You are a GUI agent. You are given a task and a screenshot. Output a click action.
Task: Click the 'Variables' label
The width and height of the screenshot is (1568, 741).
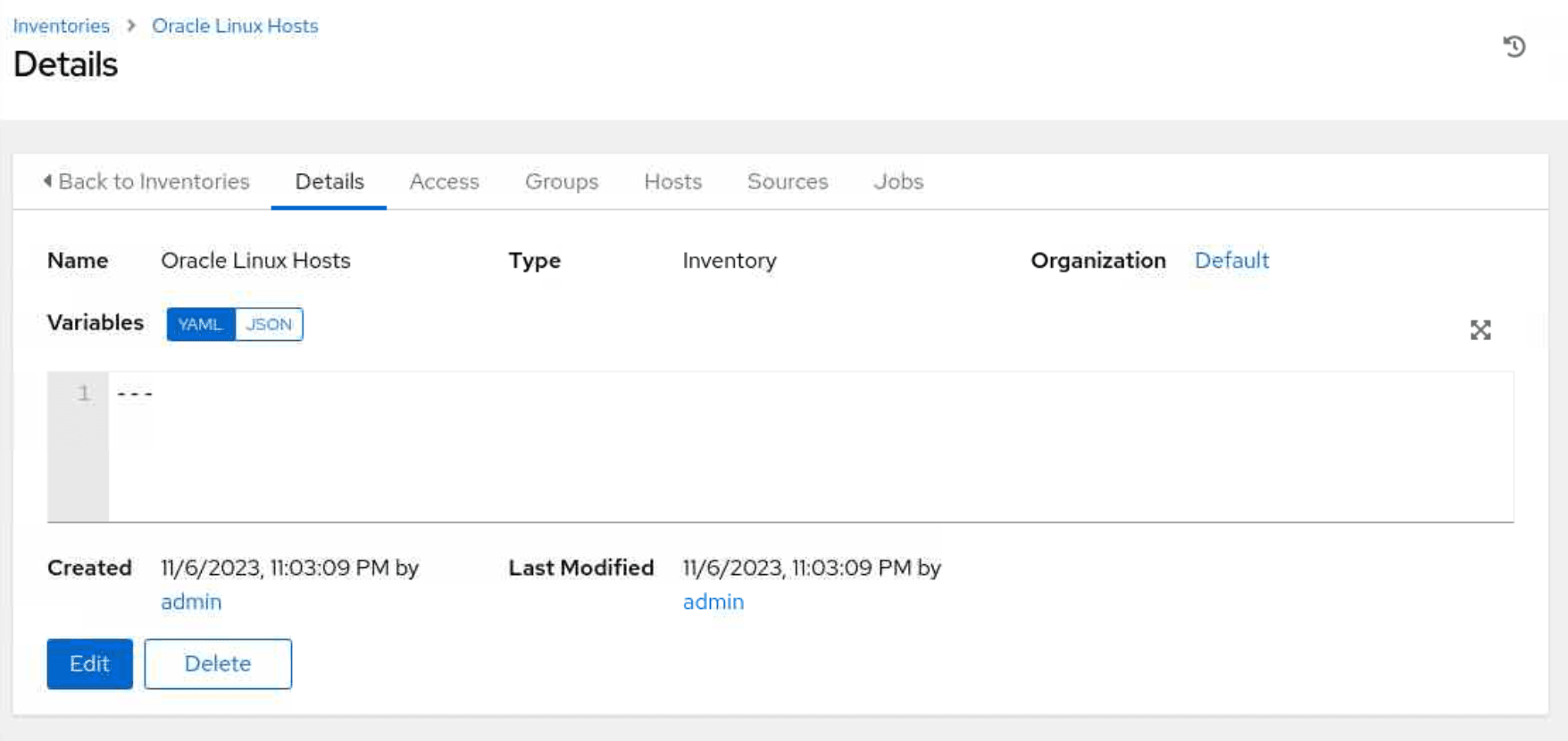click(96, 322)
